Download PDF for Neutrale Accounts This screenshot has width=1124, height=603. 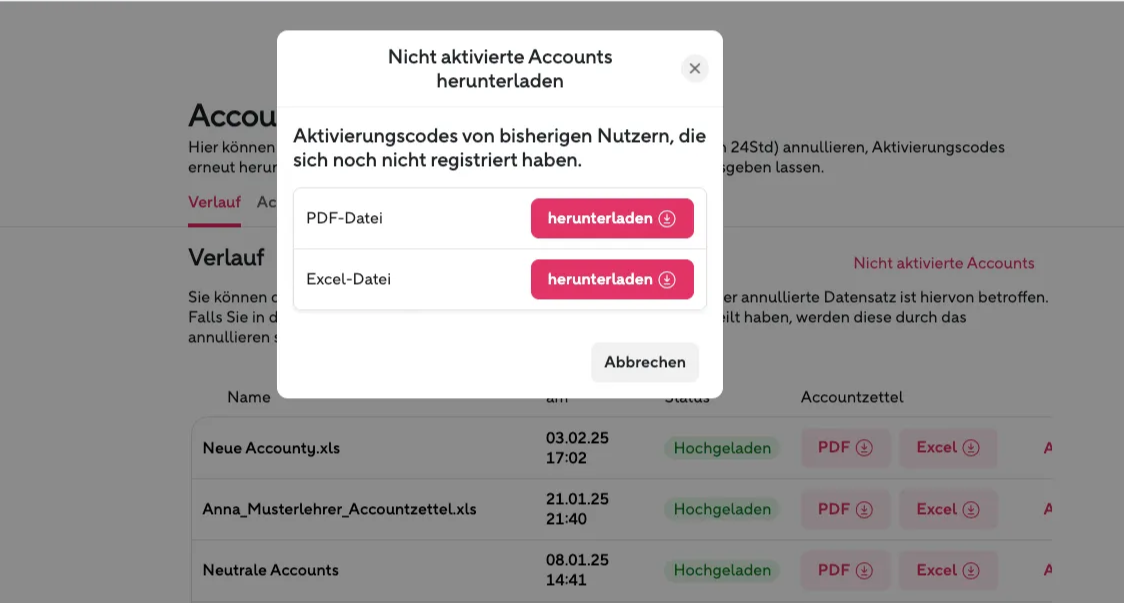tap(845, 570)
